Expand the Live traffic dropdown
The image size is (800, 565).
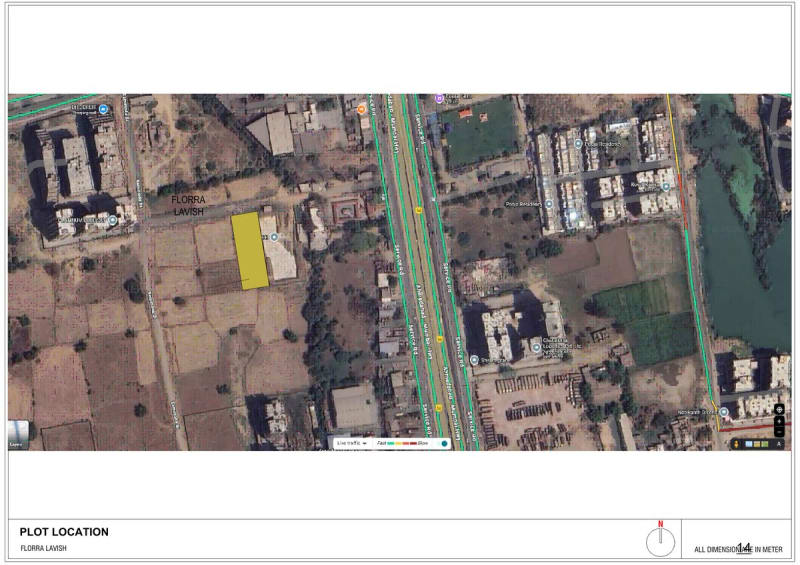pos(352,443)
